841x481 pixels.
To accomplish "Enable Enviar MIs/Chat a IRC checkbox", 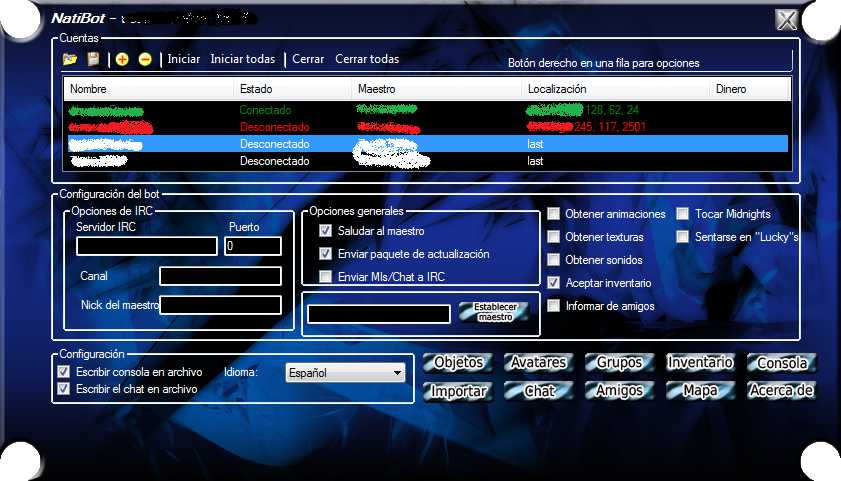I will (325, 277).
